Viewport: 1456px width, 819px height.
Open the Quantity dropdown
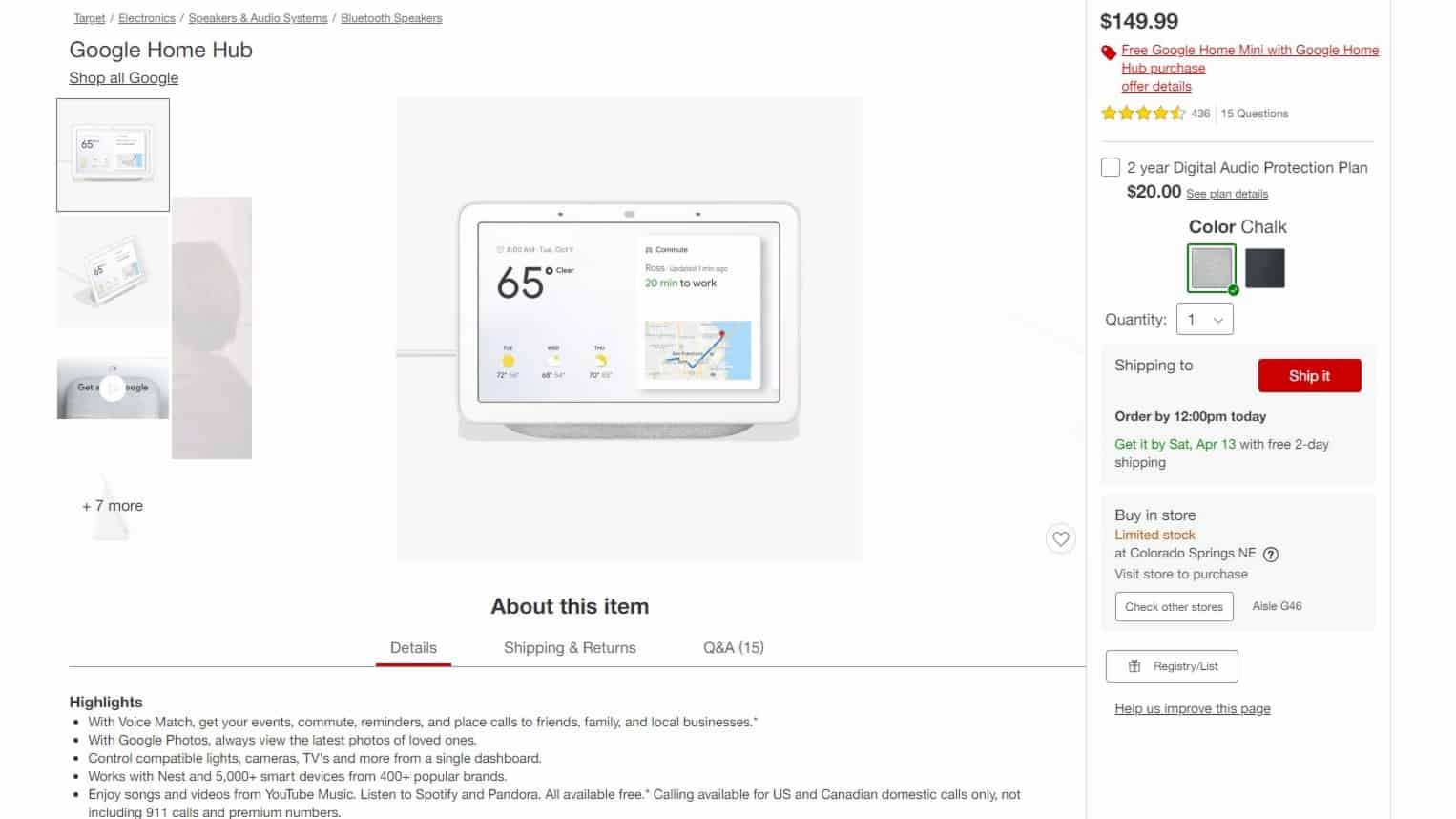[x=1205, y=320]
